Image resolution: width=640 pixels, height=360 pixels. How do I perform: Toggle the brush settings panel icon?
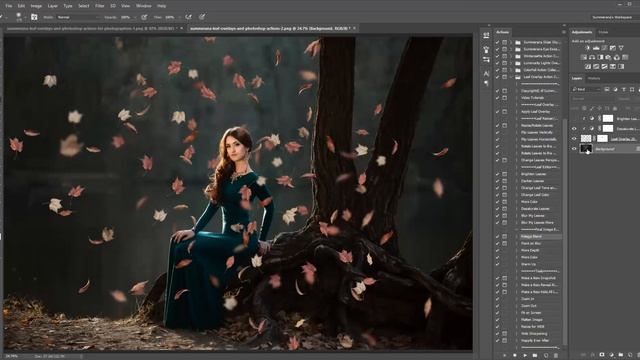[x=34, y=17]
